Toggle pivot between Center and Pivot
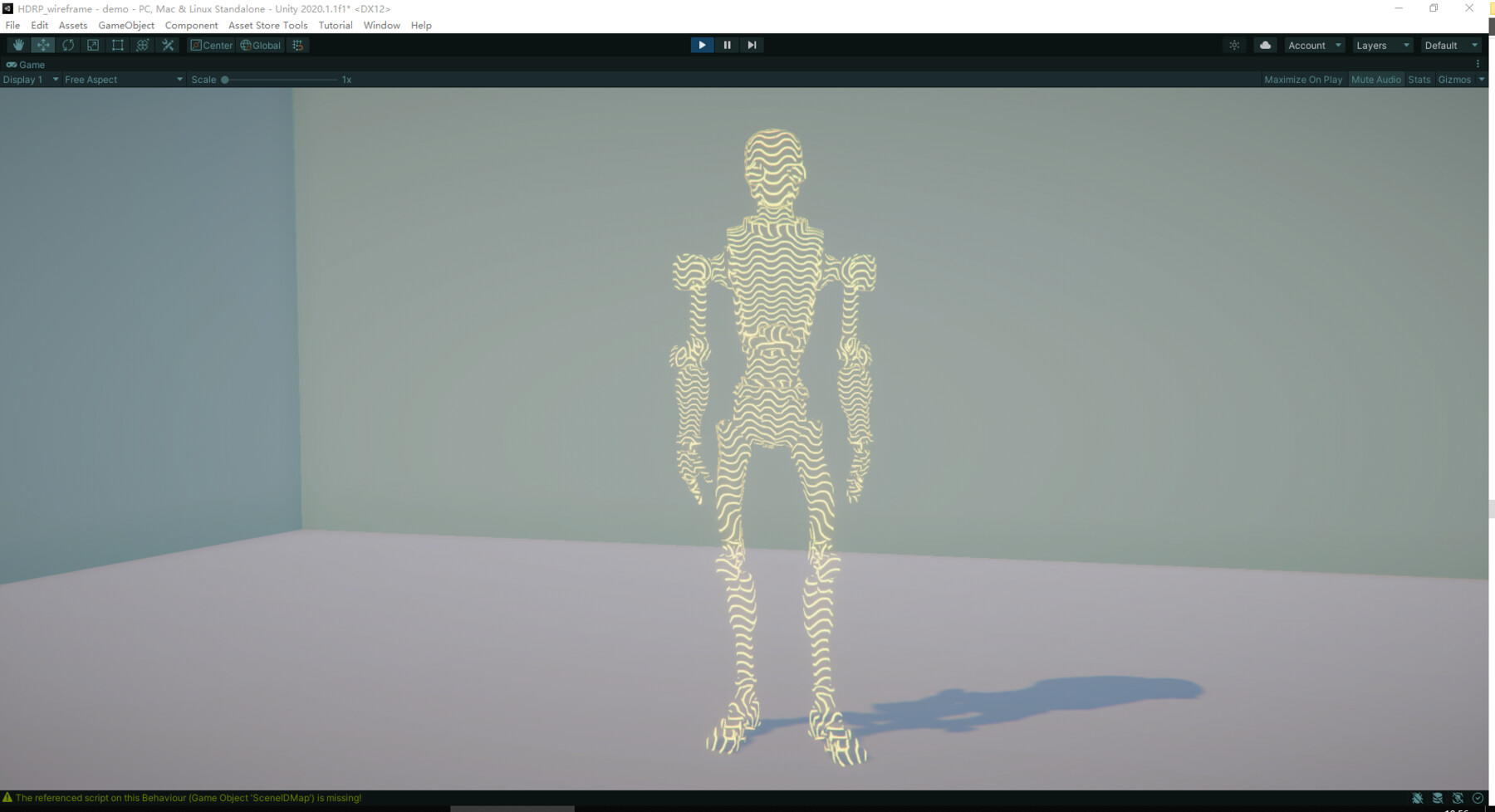 (x=213, y=45)
